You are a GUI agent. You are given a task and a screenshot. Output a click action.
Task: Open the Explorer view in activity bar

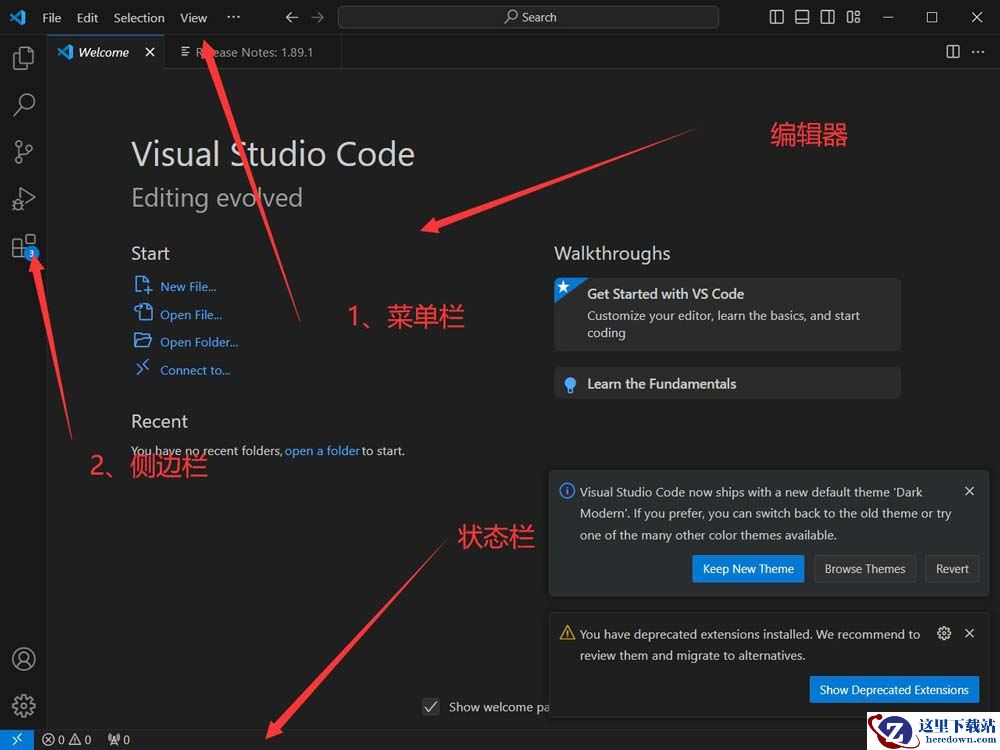point(24,58)
